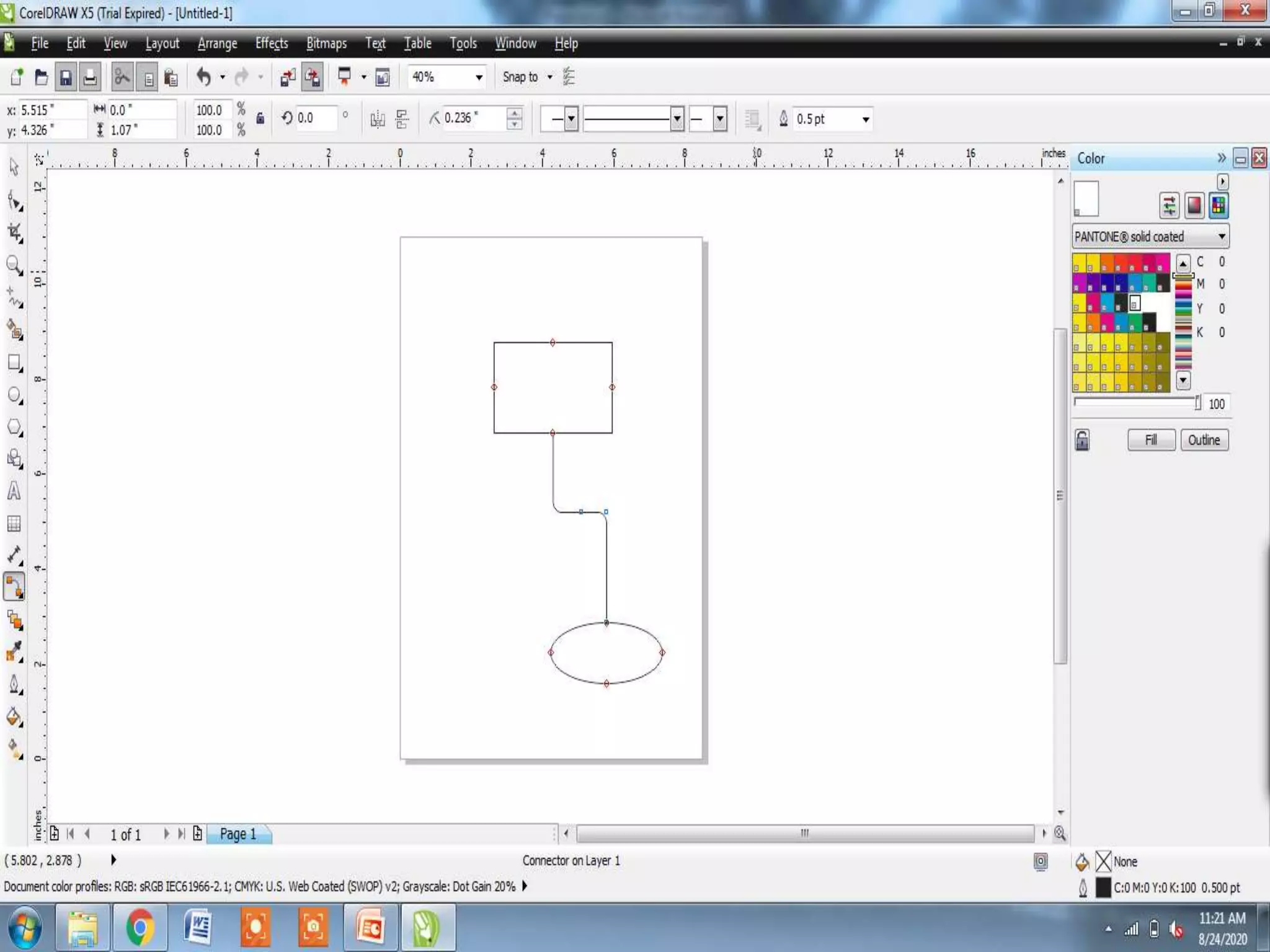Toggle the color lock in the Color docker
This screenshot has width=1270, height=952.
click(x=1082, y=440)
